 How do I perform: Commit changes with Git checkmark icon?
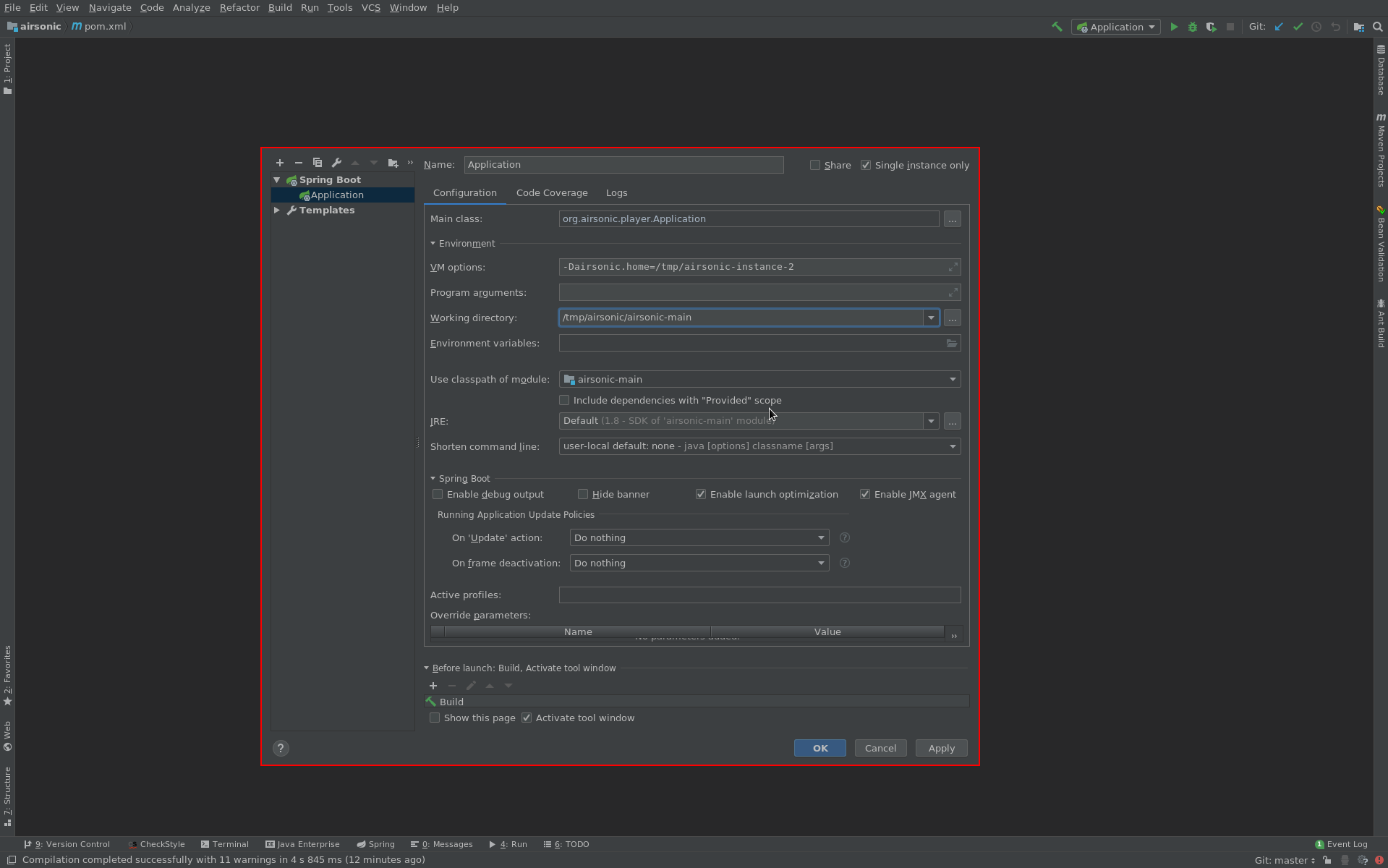pyautogui.click(x=1298, y=27)
